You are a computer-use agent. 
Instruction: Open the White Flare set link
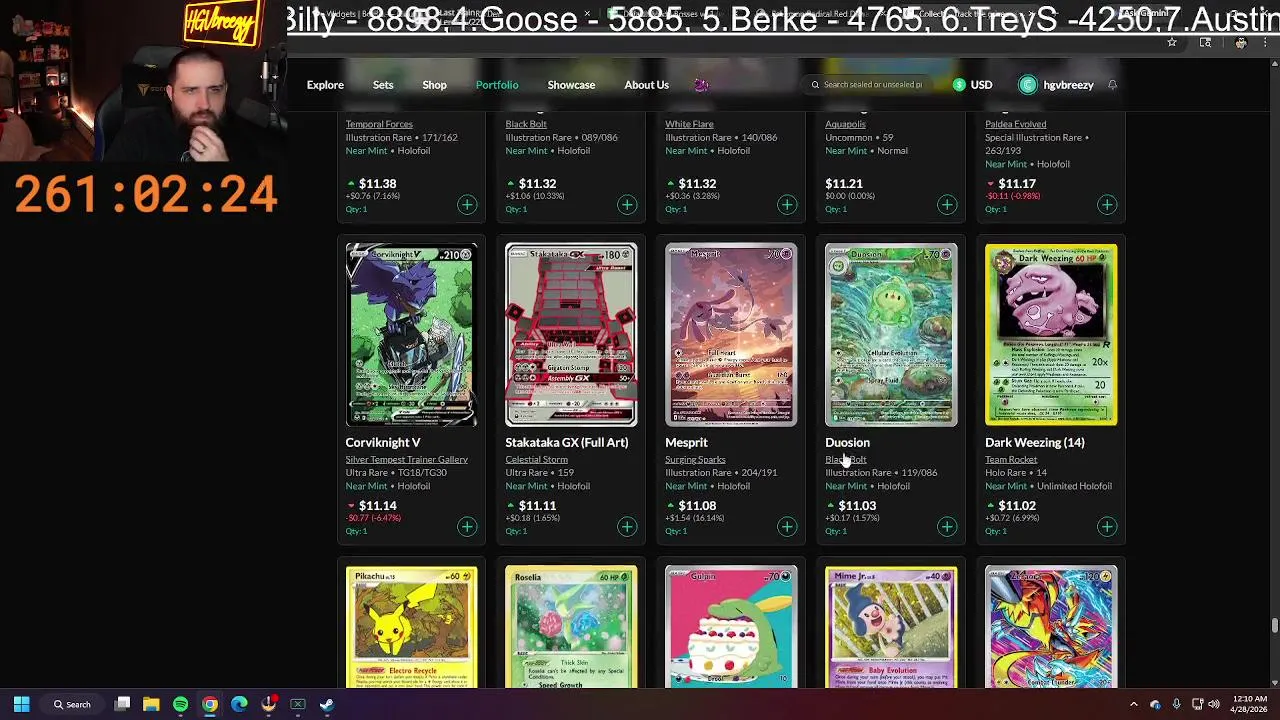pos(689,124)
